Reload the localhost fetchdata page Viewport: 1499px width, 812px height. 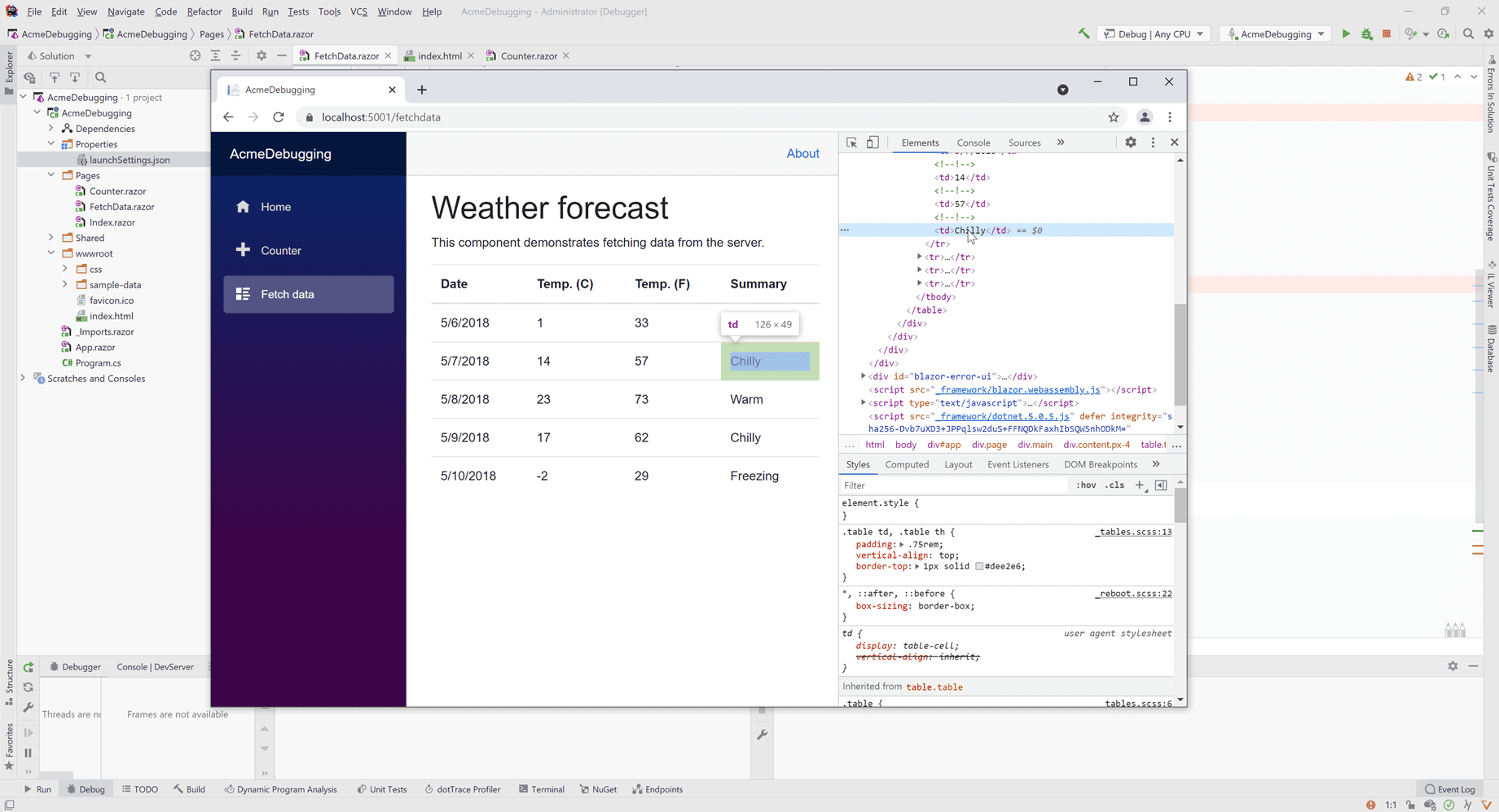click(x=279, y=117)
